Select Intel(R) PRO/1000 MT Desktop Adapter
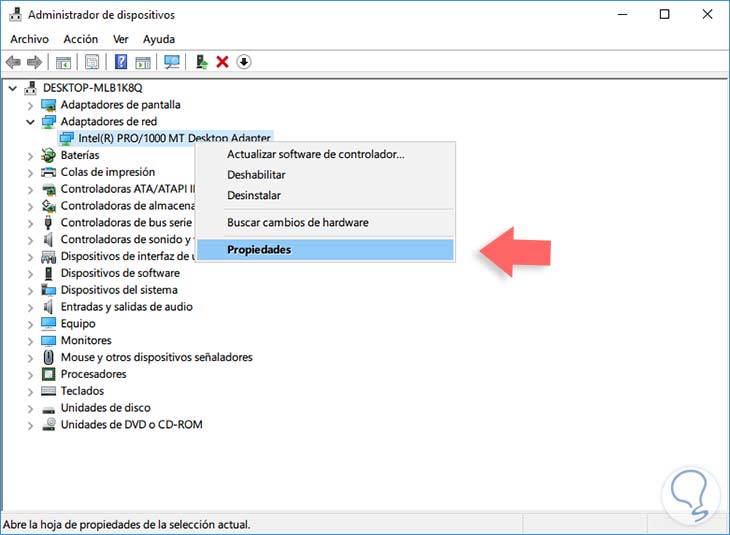Viewport: 730px width, 535px height. (x=174, y=138)
